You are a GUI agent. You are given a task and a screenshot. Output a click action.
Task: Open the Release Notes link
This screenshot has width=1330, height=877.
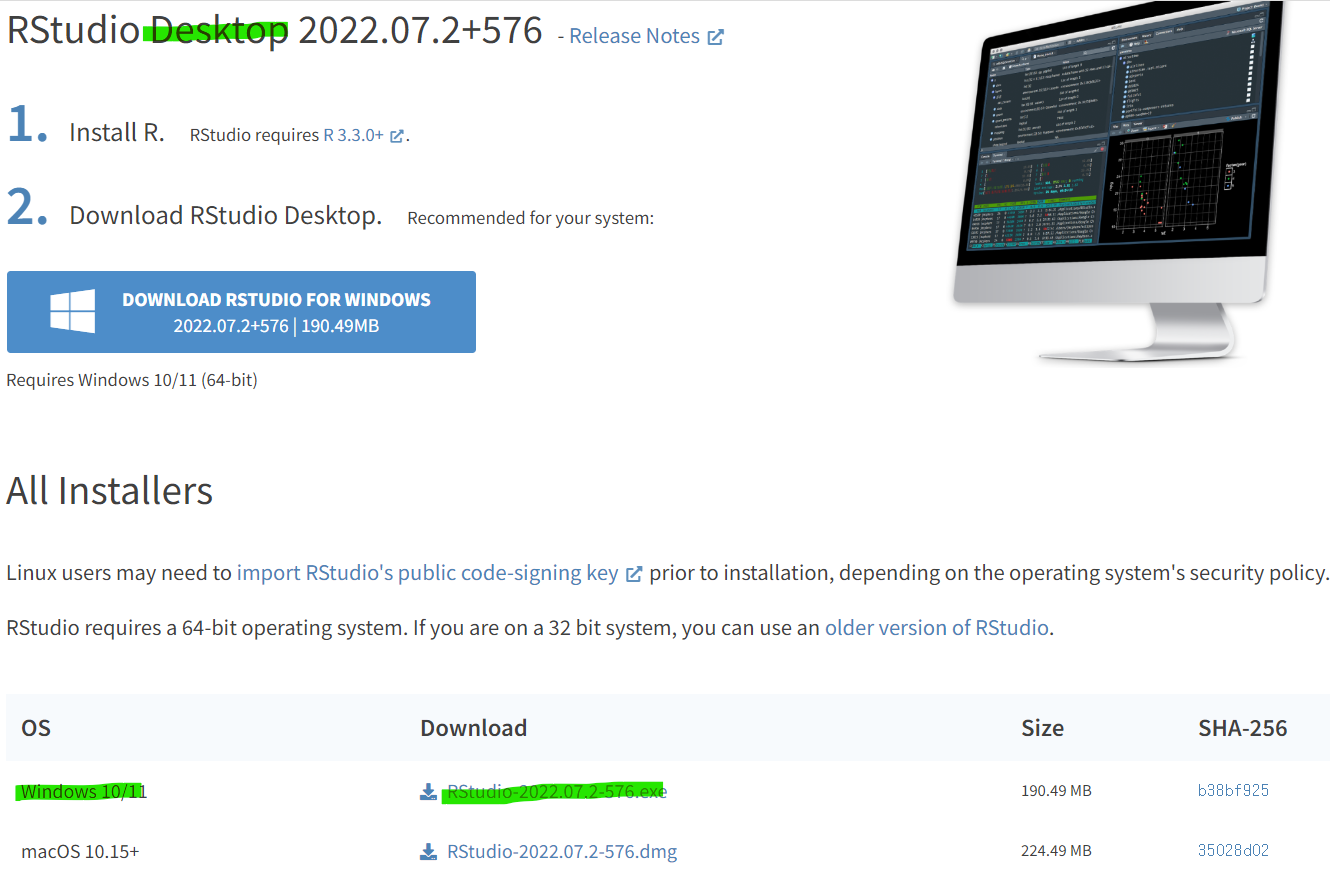click(x=634, y=36)
